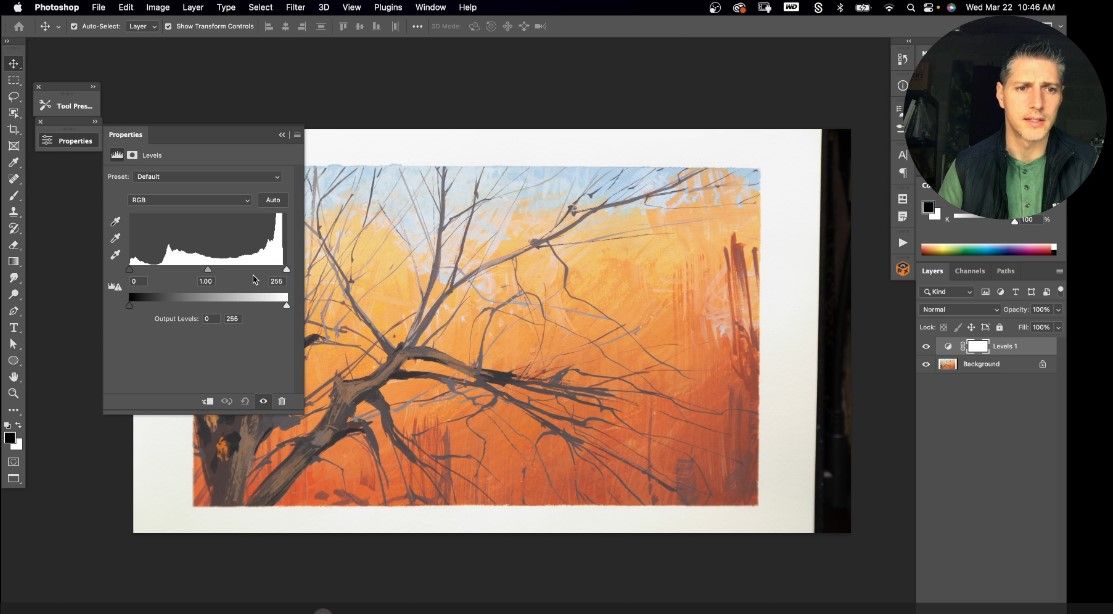The width and height of the screenshot is (1113, 614).
Task: Switch to the Channels tab
Action: coord(969,270)
